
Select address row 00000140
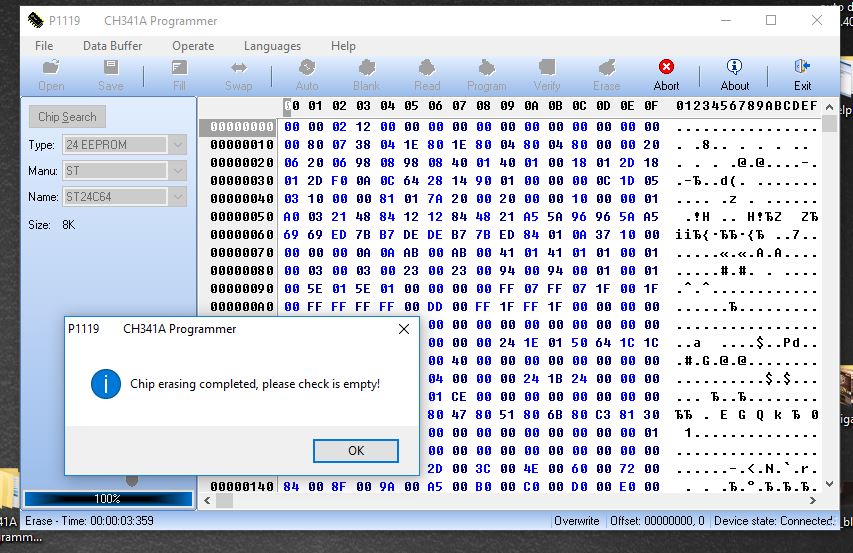point(242,487)
